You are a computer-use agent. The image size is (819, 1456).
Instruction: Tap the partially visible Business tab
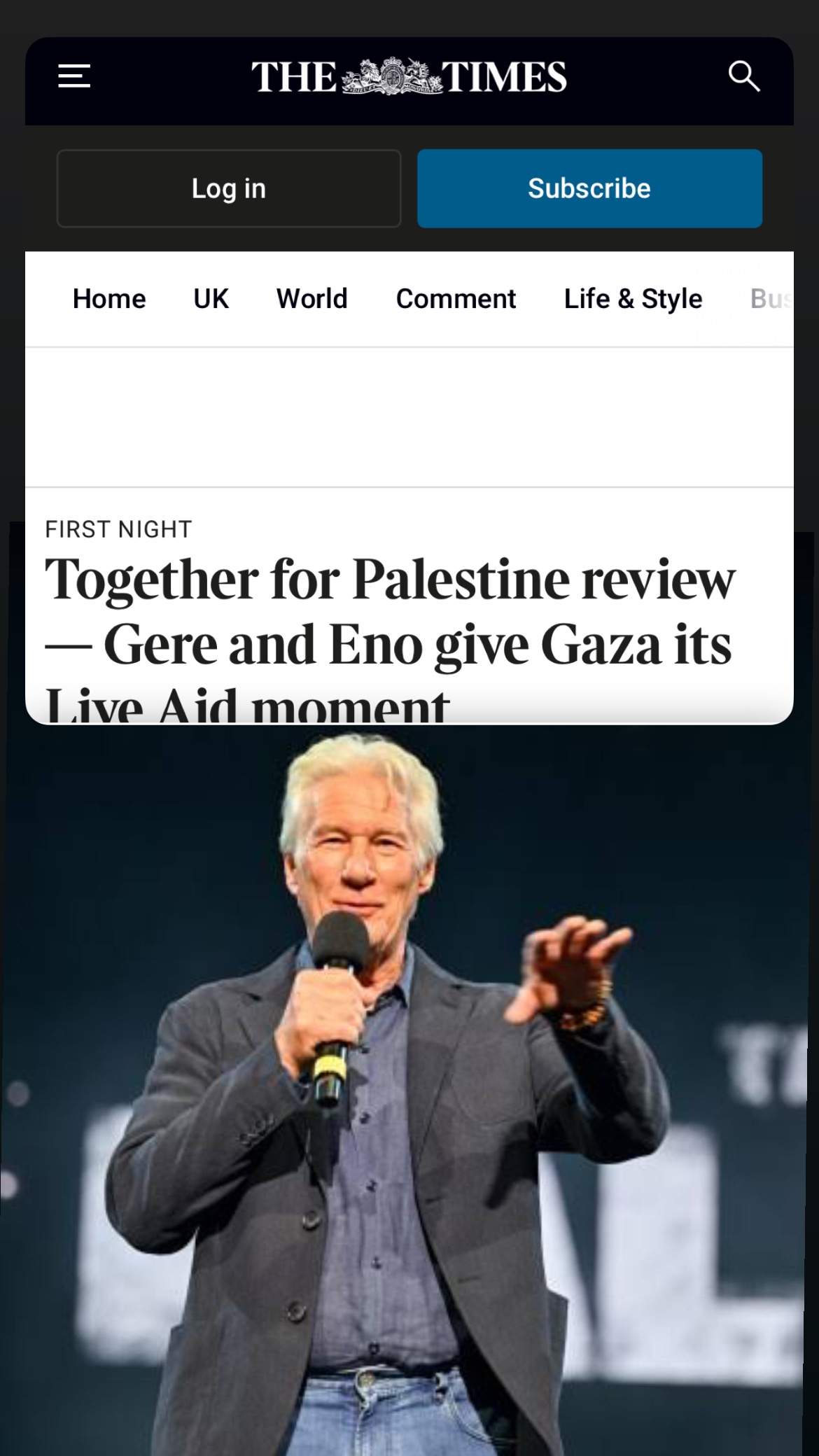coord(771,299)
